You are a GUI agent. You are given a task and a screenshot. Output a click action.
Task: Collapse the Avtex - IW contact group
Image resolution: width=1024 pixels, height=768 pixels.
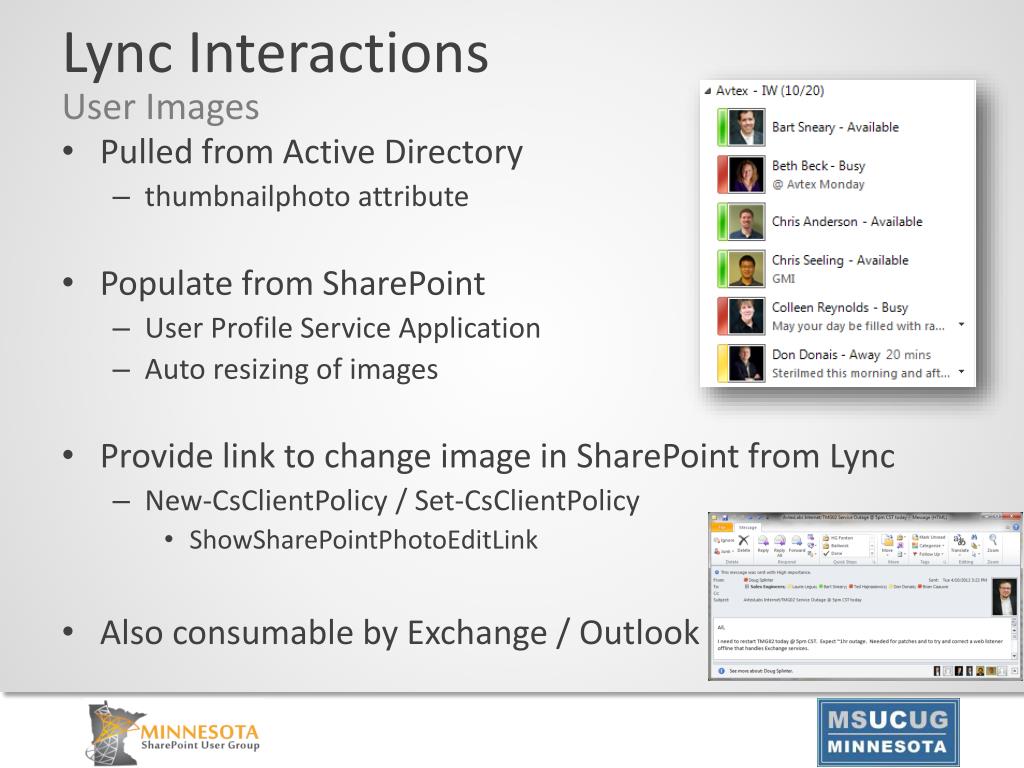pos(708,91)
